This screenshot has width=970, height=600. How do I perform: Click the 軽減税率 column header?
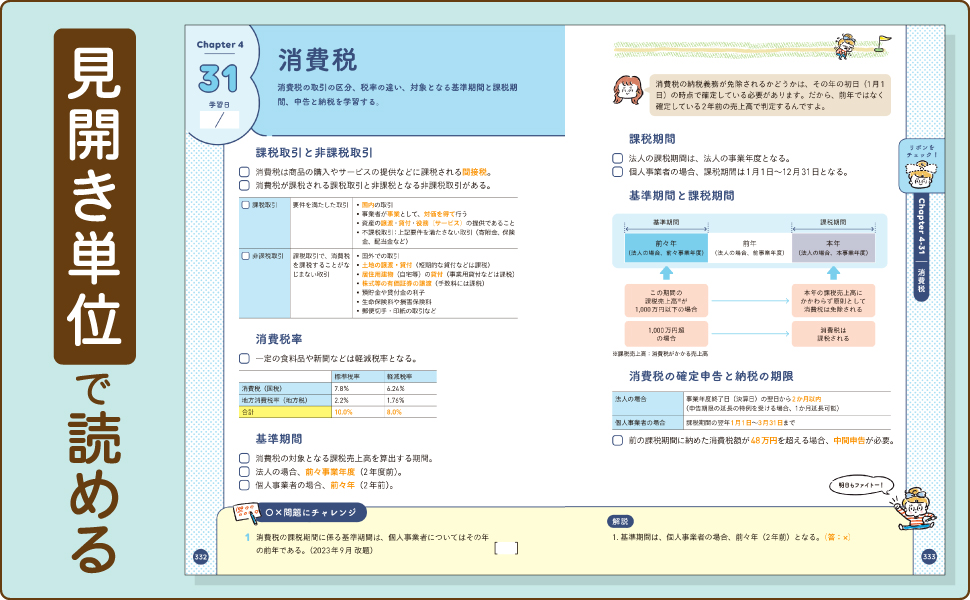pos(400,377)
